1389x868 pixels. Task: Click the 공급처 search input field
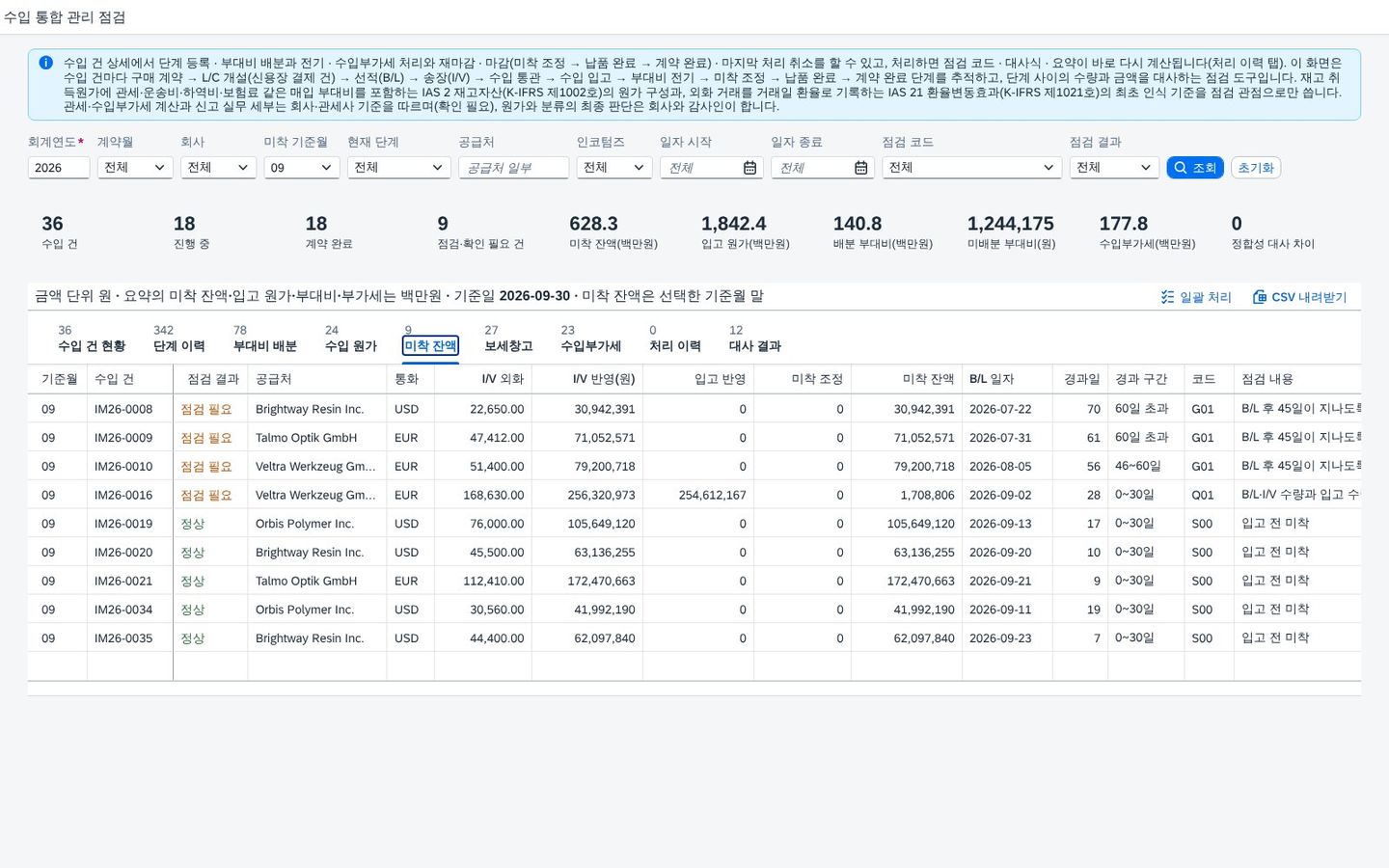pyautogui.click(x=513, y=168)
